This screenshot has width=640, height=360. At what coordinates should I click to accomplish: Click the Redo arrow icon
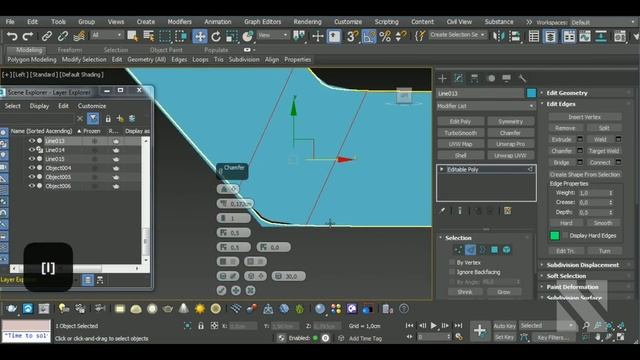pos(28,36)
